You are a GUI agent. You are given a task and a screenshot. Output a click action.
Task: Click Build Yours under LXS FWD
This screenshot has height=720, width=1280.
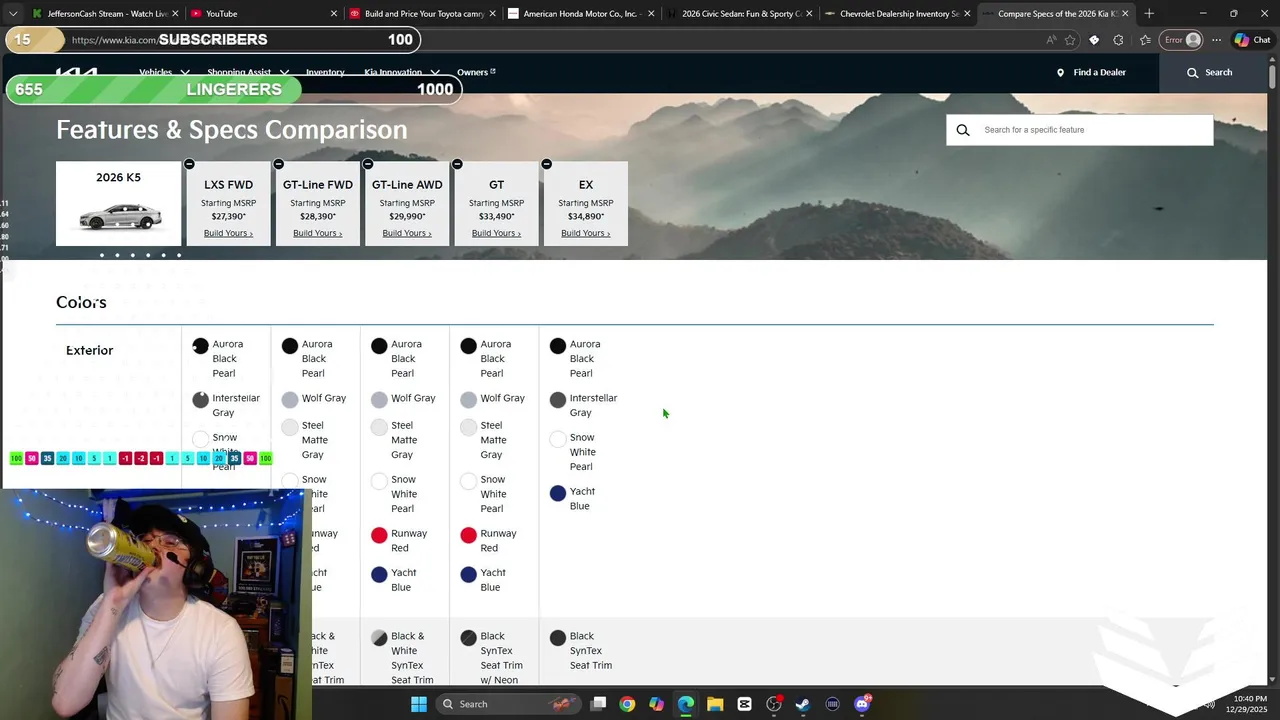click(x=228, y=233)
